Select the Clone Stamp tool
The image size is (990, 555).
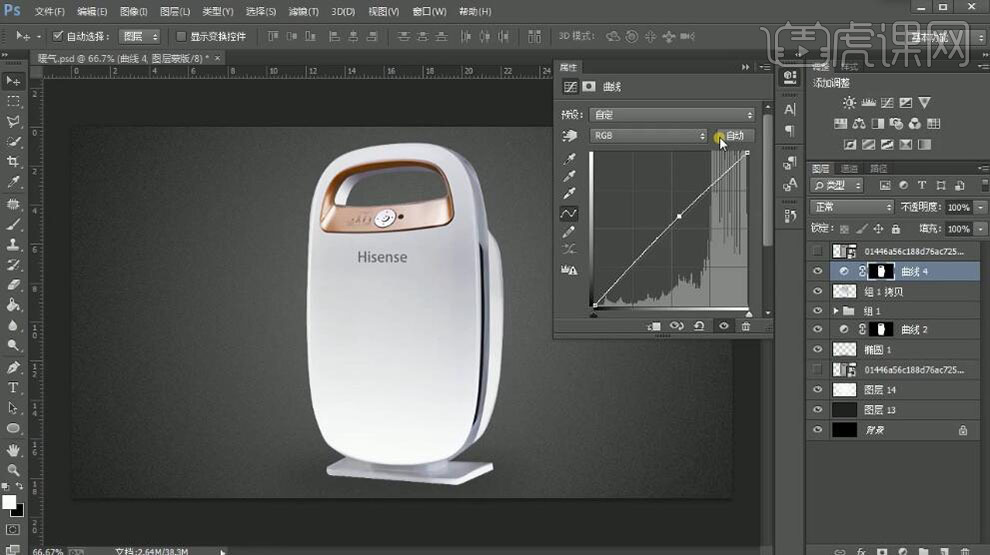coord(13,245)
